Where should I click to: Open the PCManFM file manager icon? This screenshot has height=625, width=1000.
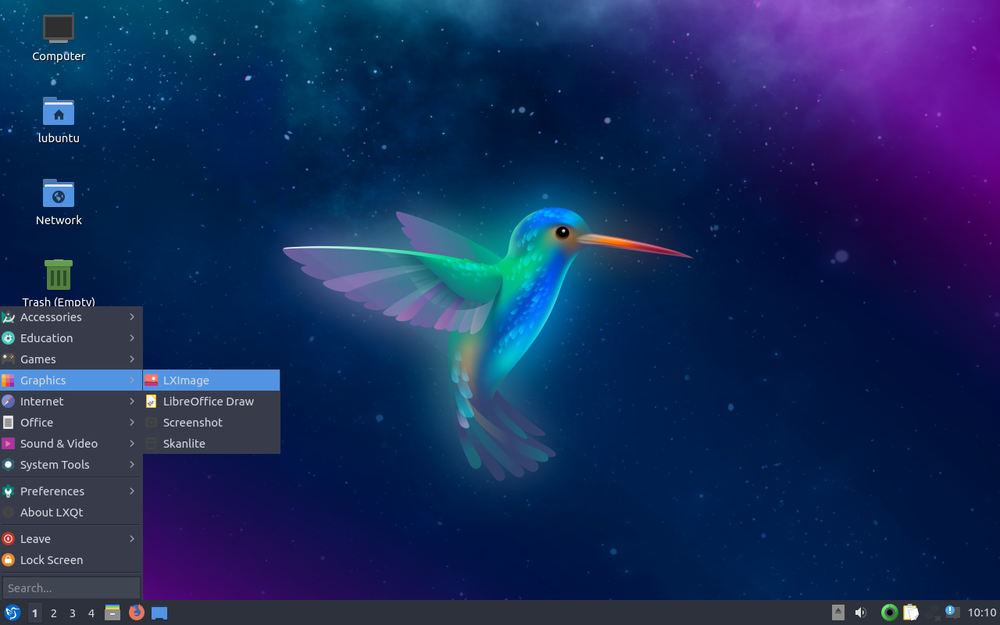[112, 613]
